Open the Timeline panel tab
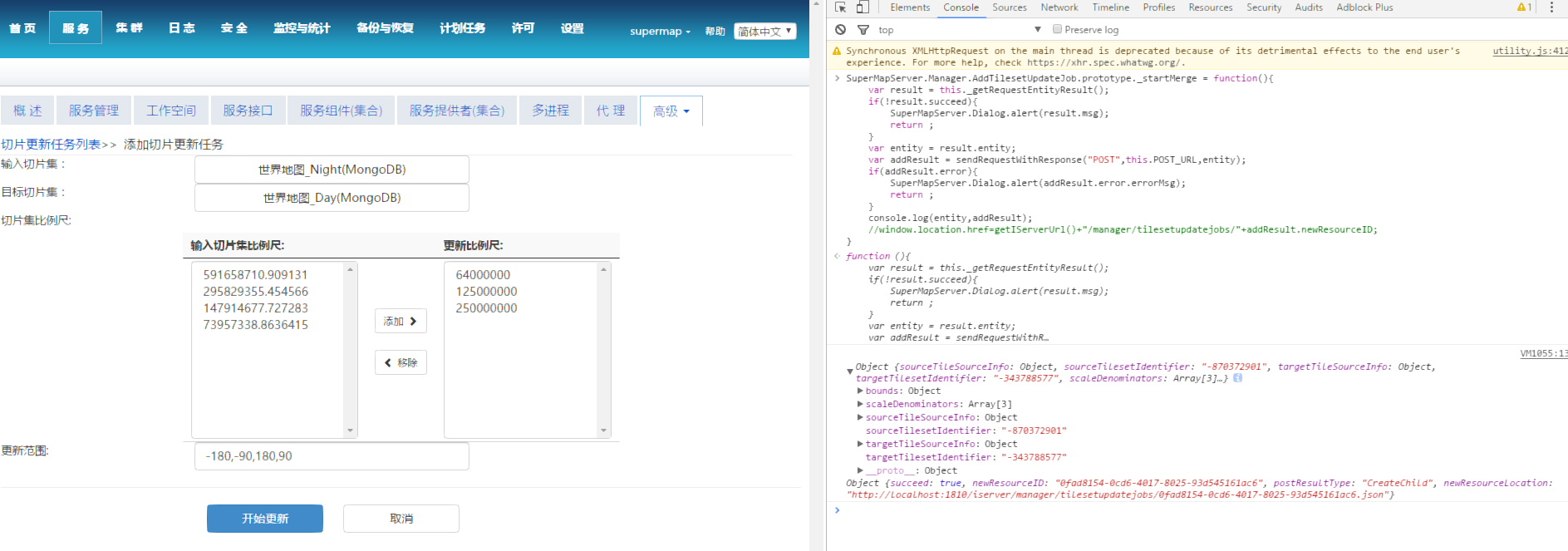1568x551 pixels. [x=1111, y=7]
